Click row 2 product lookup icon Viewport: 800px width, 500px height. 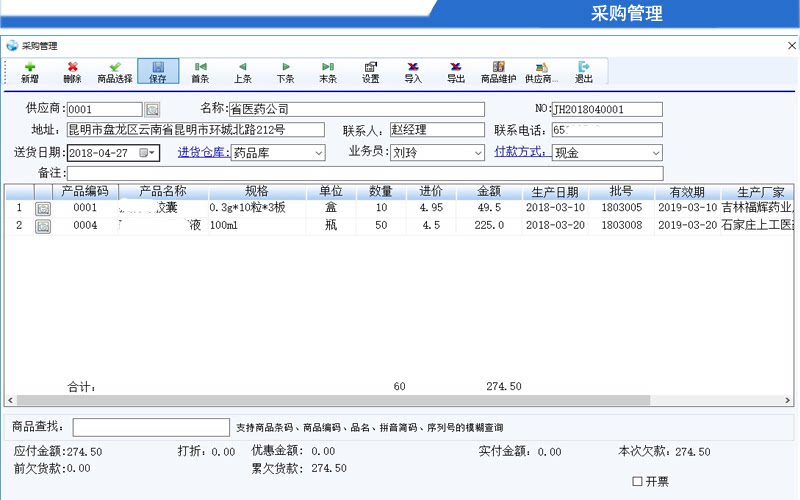click(x=43, y=226)
